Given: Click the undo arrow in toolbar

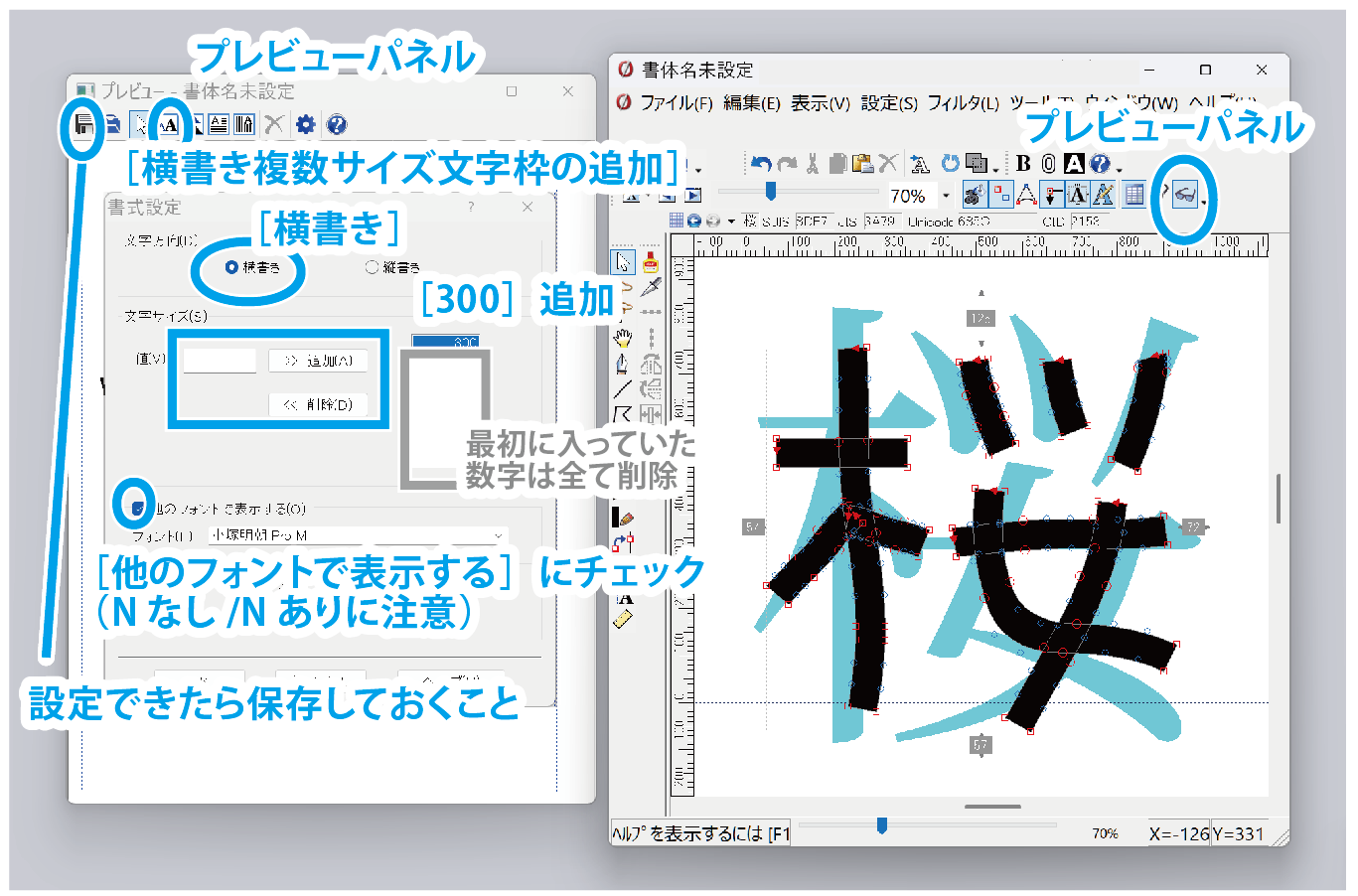Looking at the screenshot, I should tap(761, 164).
